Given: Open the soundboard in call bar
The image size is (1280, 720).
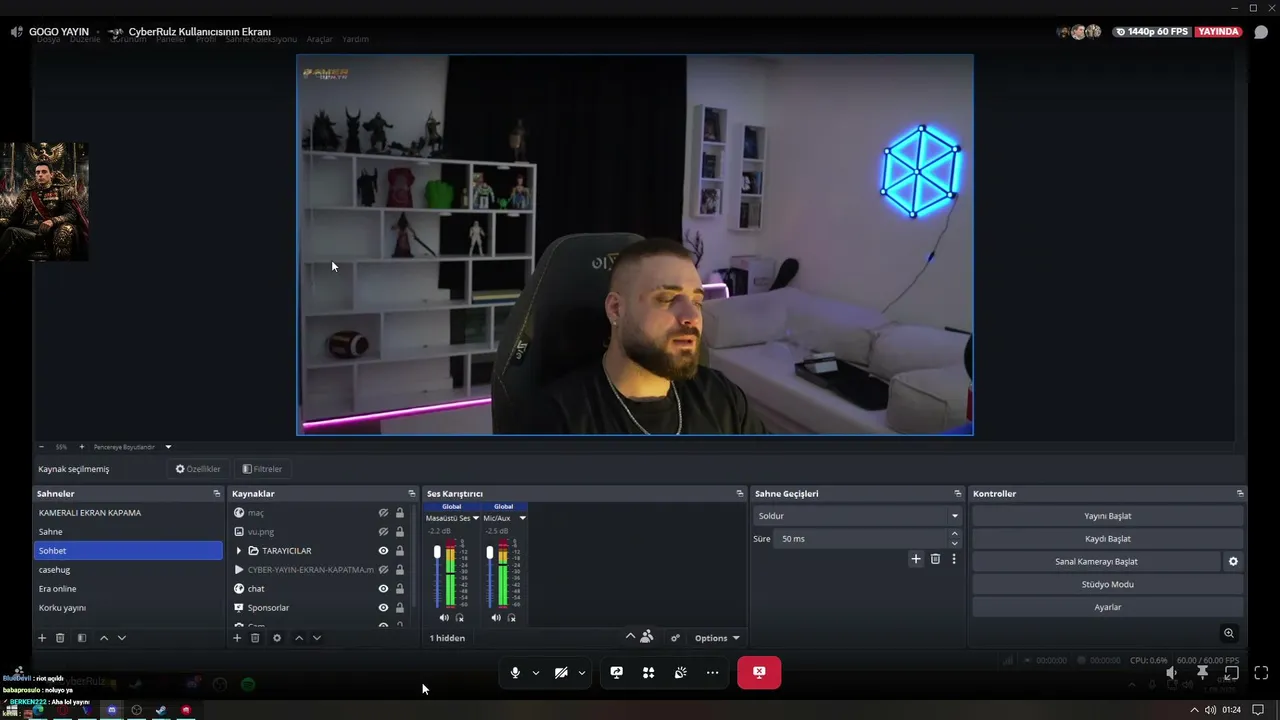Looking at the screenshot, I should [680, 673].
